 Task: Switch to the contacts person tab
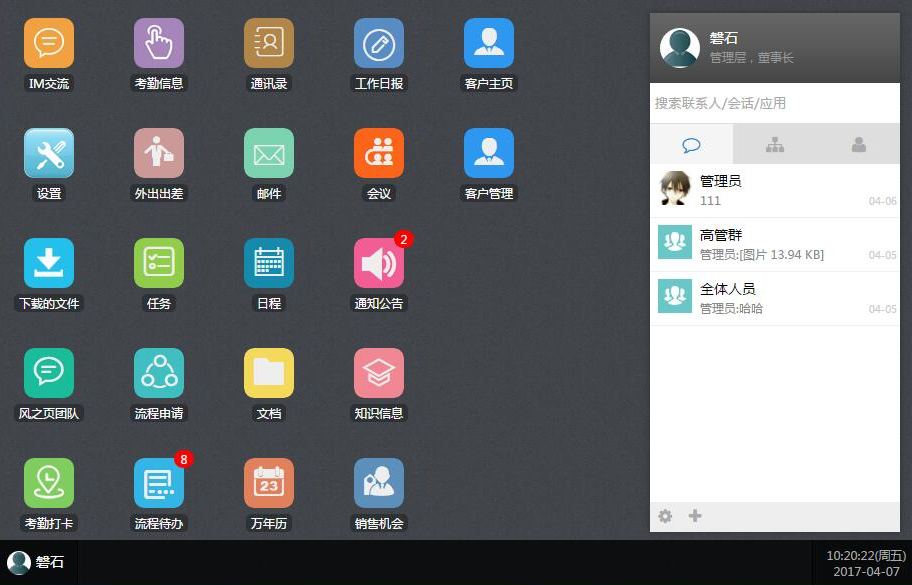[x=858, y=144]
